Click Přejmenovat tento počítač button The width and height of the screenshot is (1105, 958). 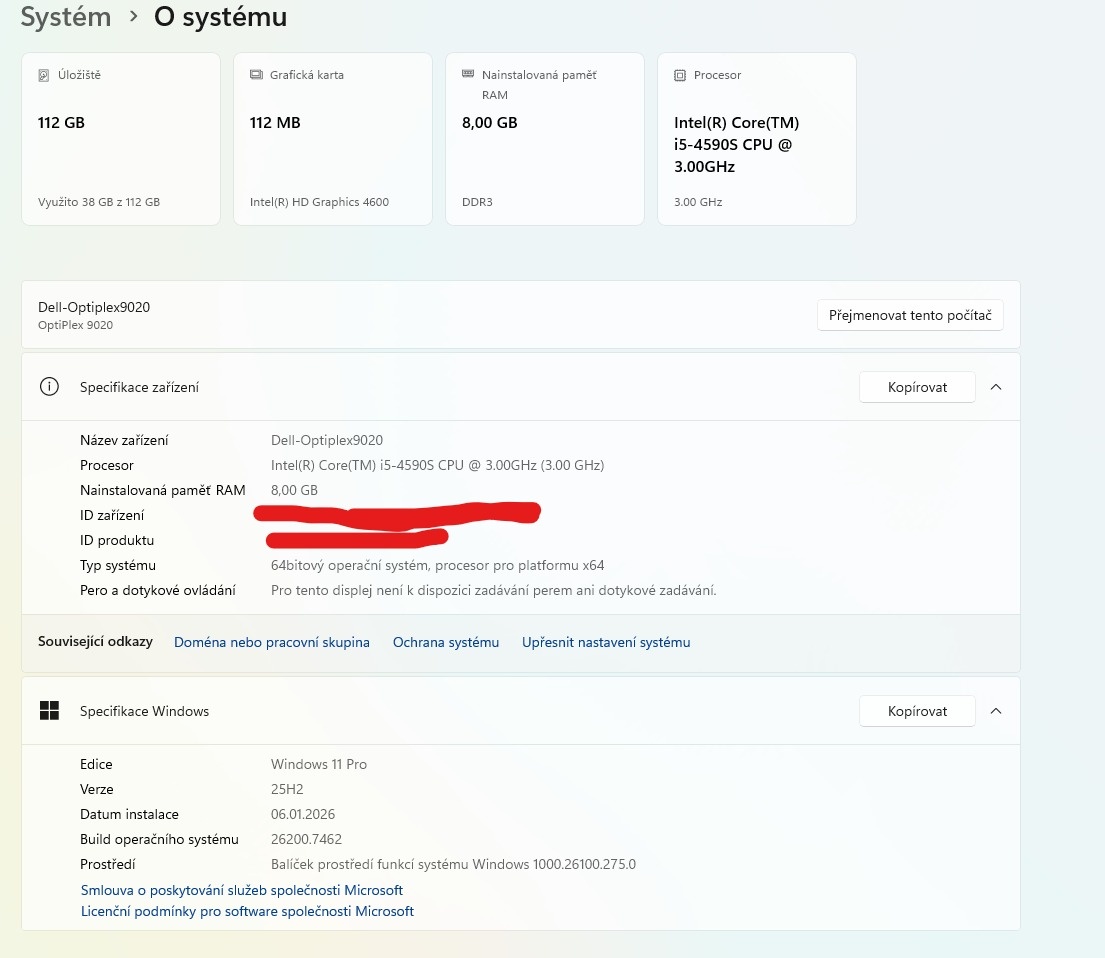point(910,315)
